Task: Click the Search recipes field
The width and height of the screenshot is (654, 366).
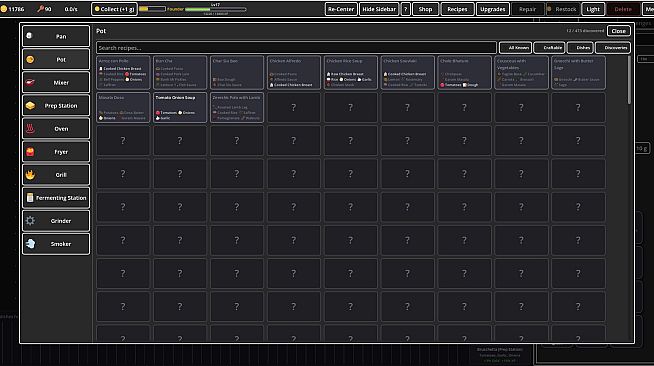Action: (x=296, y=48)
